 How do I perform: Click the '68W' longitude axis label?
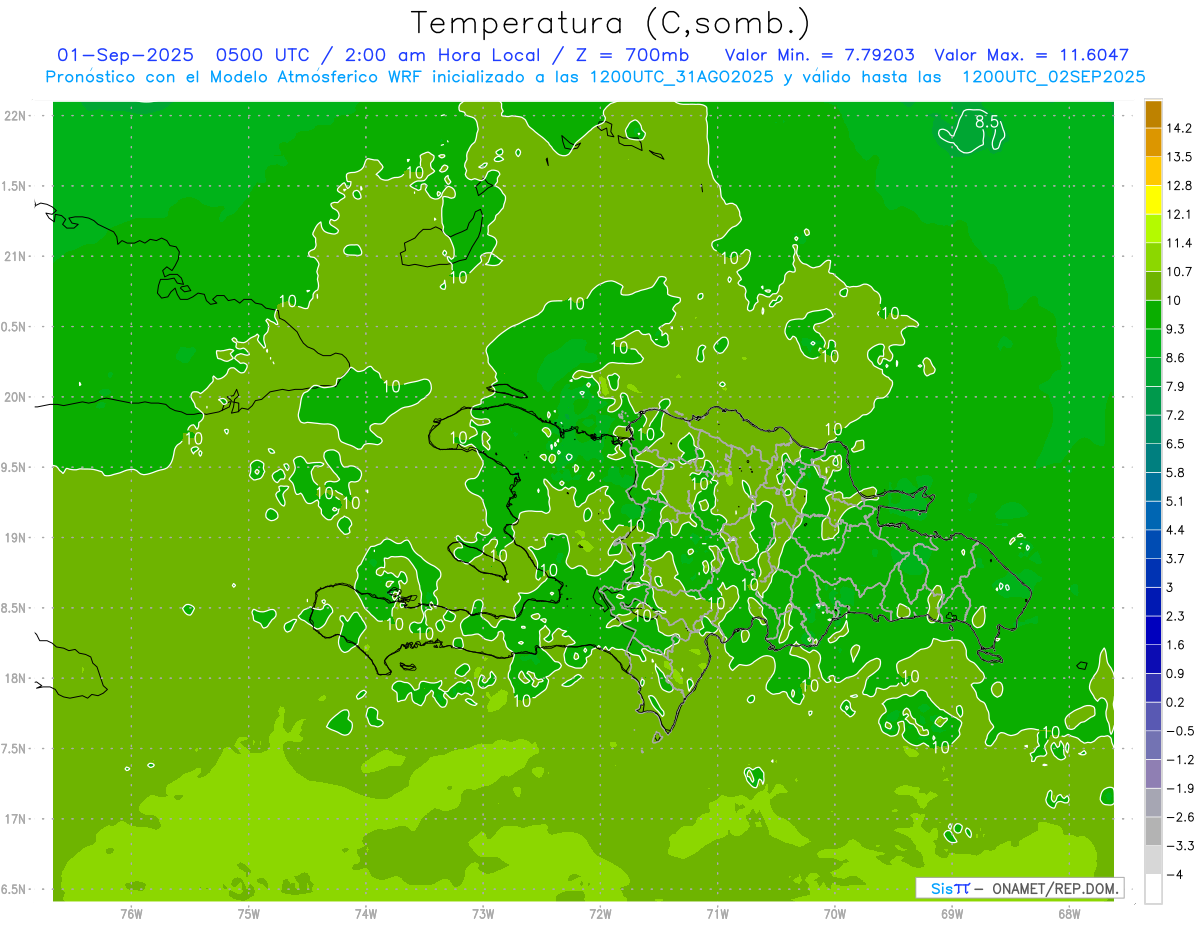[x=1069, y=914]
